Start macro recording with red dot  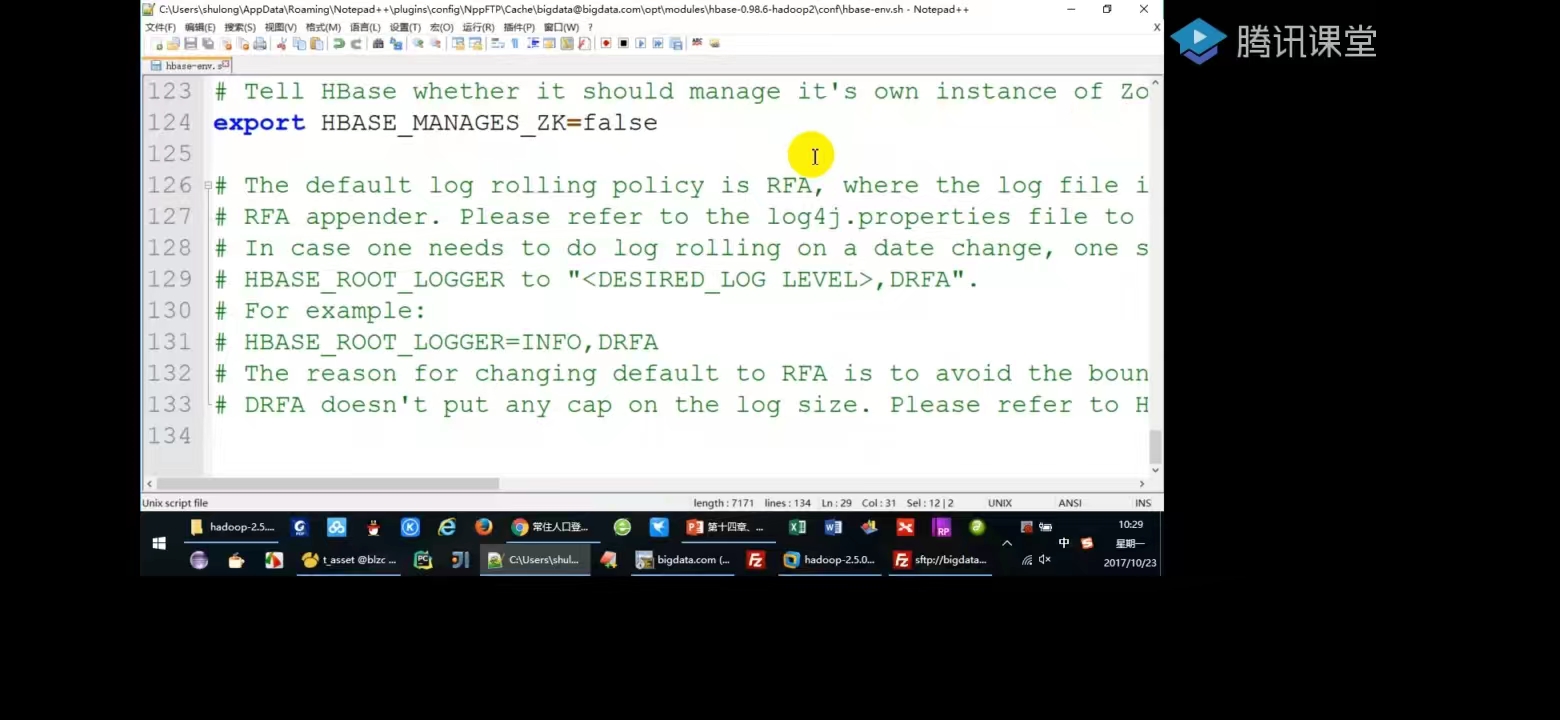606,43
